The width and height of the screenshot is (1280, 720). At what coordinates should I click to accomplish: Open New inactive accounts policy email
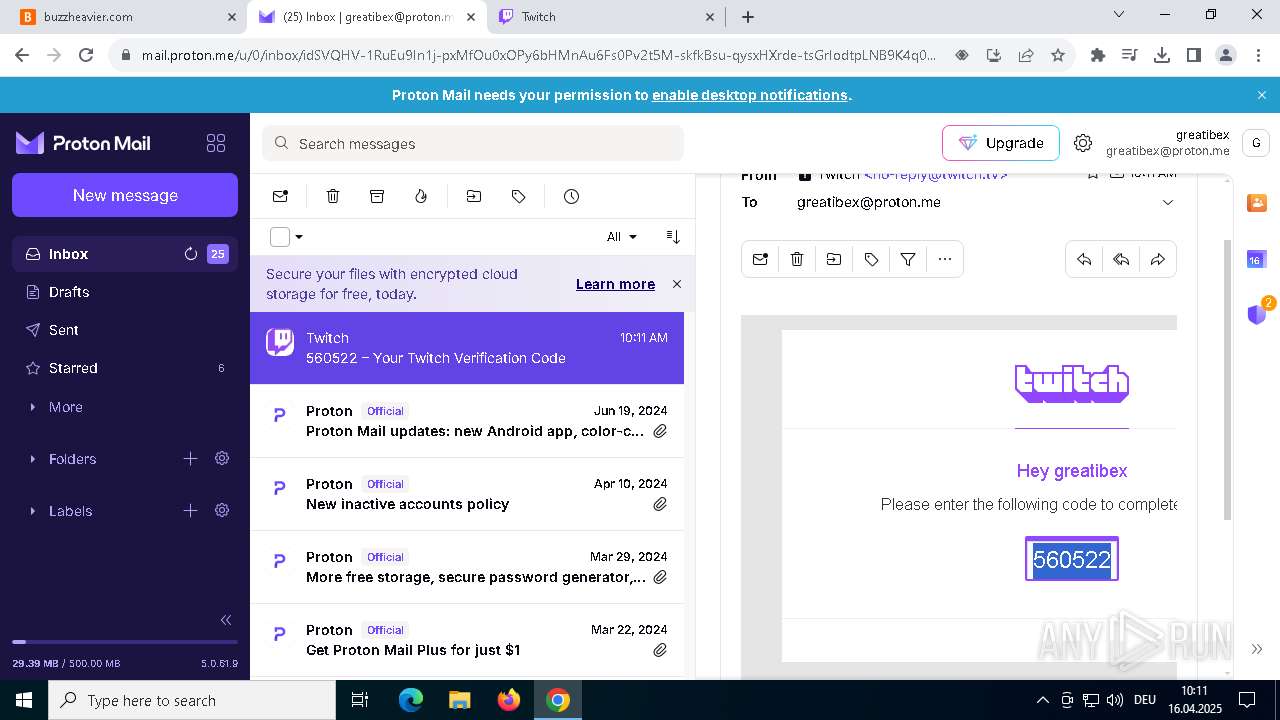point(467,494)
